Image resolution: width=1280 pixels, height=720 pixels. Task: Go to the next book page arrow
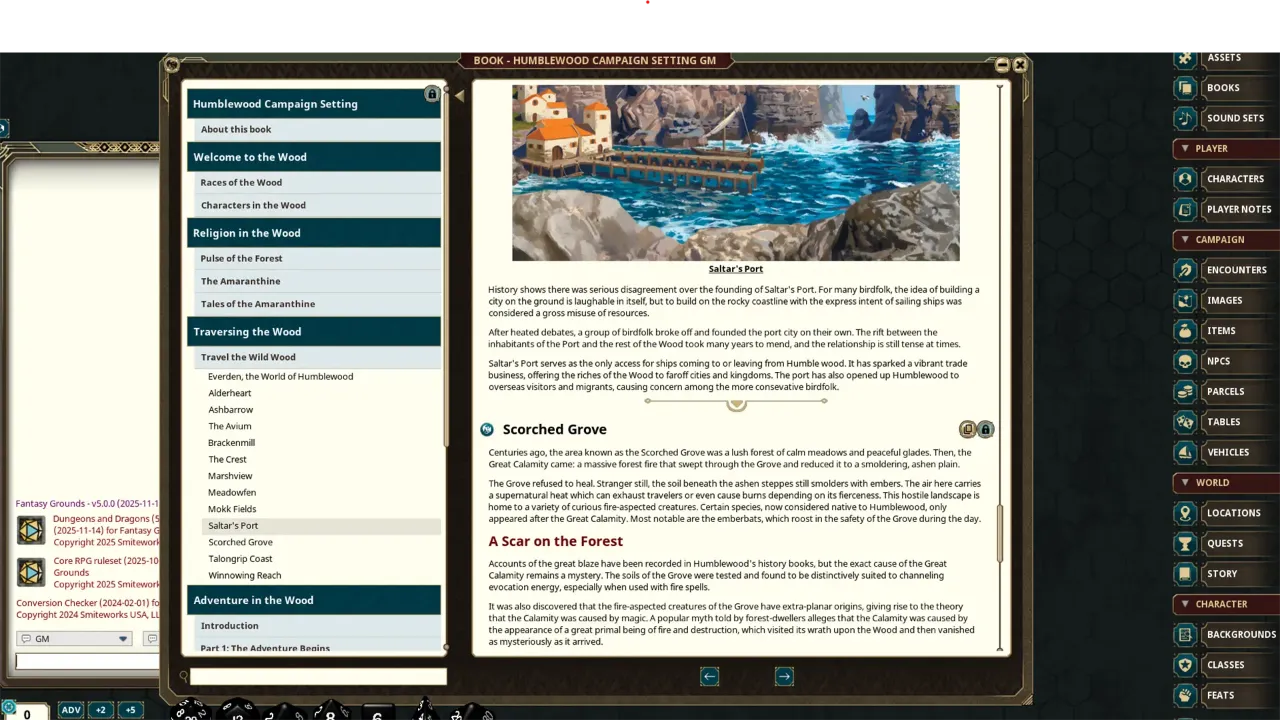[784, 676]
